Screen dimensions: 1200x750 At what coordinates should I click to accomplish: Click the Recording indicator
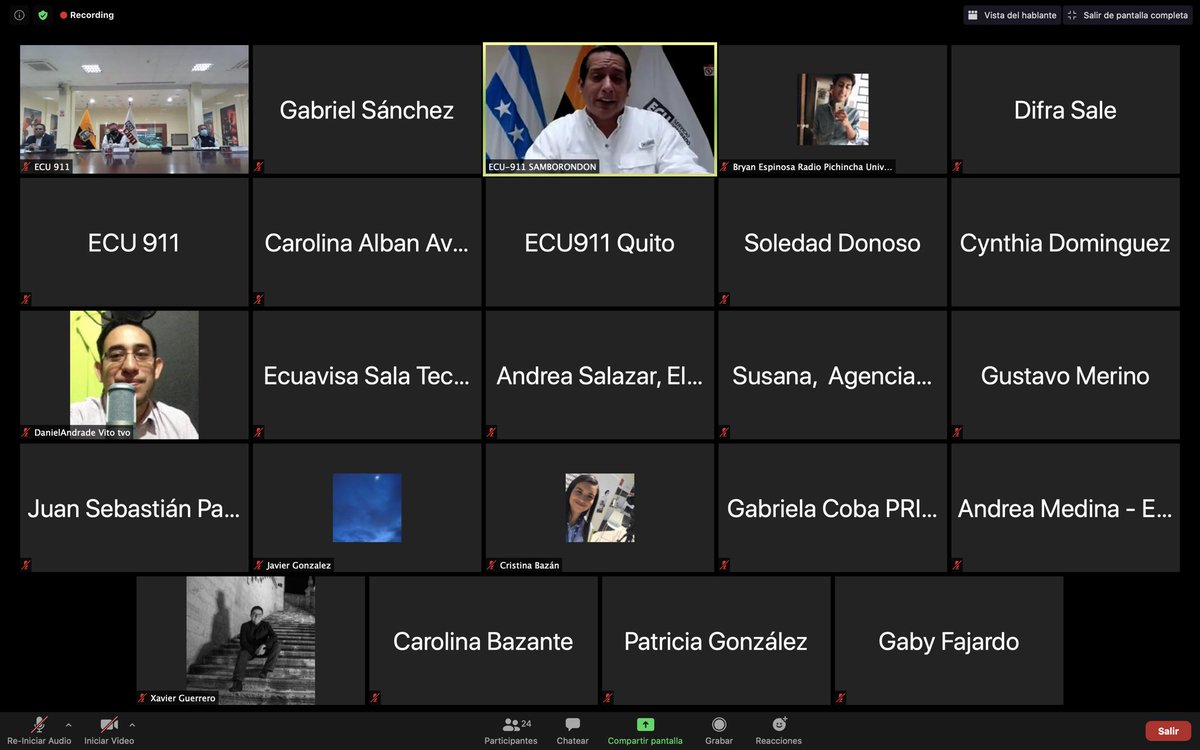(87, 15)
